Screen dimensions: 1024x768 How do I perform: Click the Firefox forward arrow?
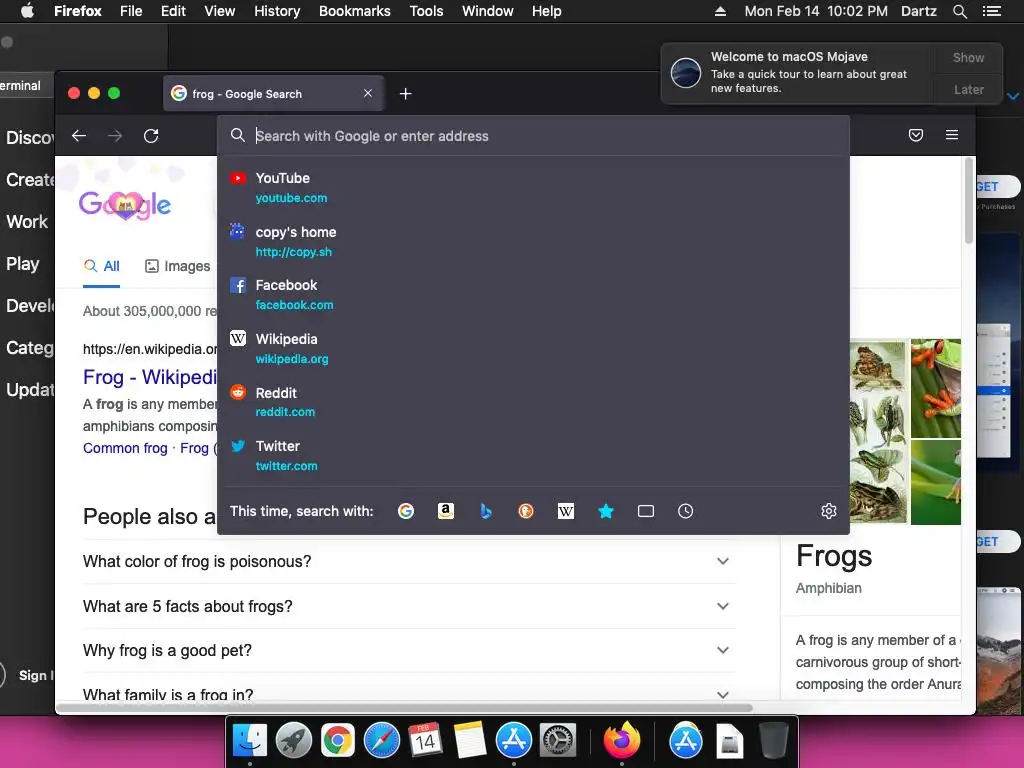coord(115,136)
